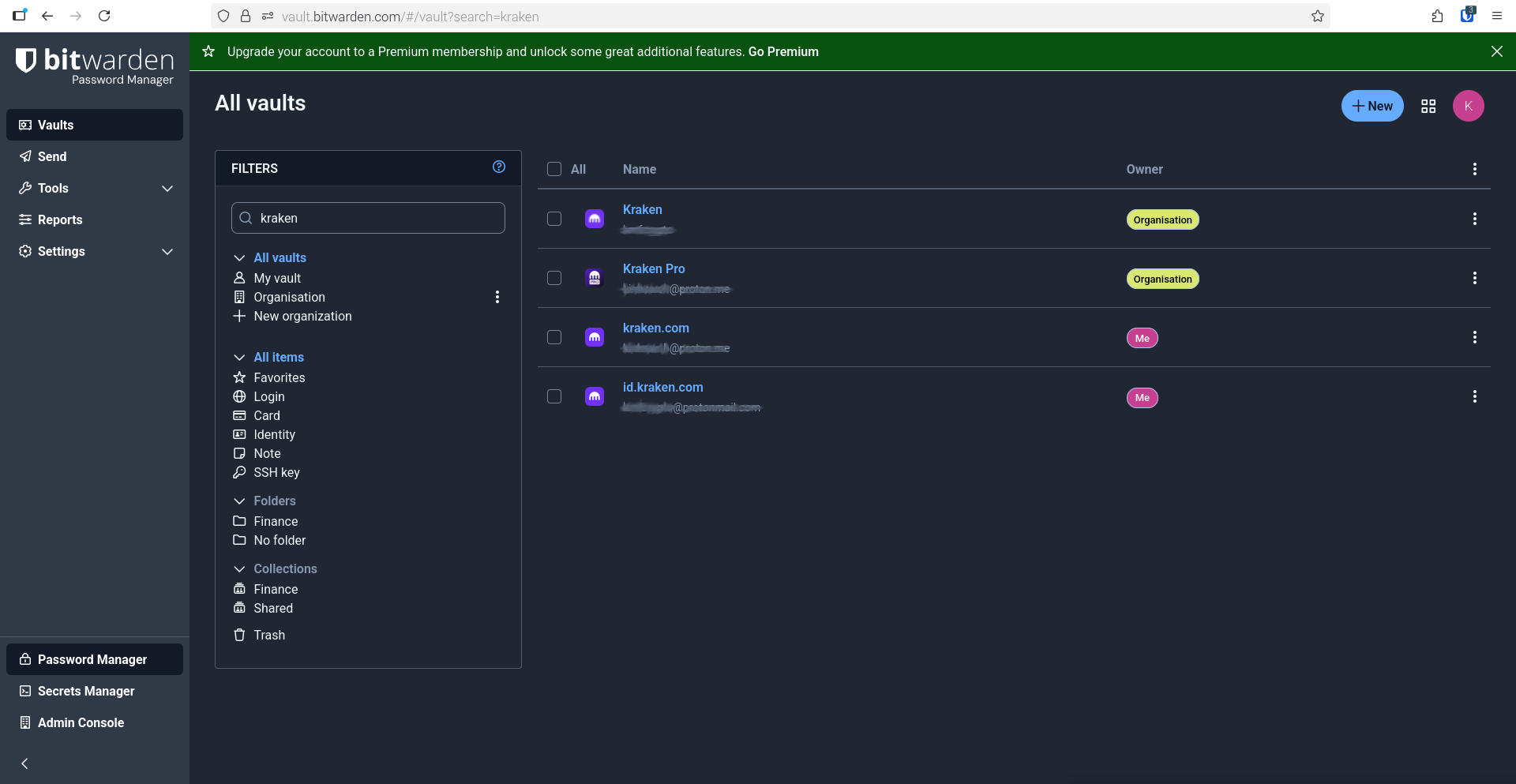1516x784 pixels.
Task: Click the vault search field
Action: (x=368, y=218)
